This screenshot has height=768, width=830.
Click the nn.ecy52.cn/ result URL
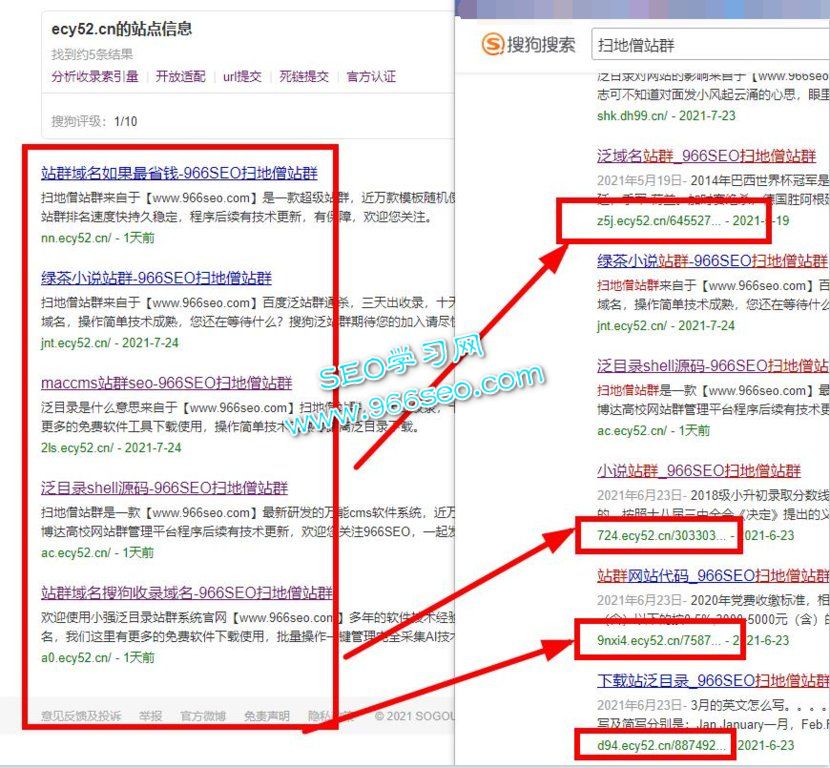(76, 238)
